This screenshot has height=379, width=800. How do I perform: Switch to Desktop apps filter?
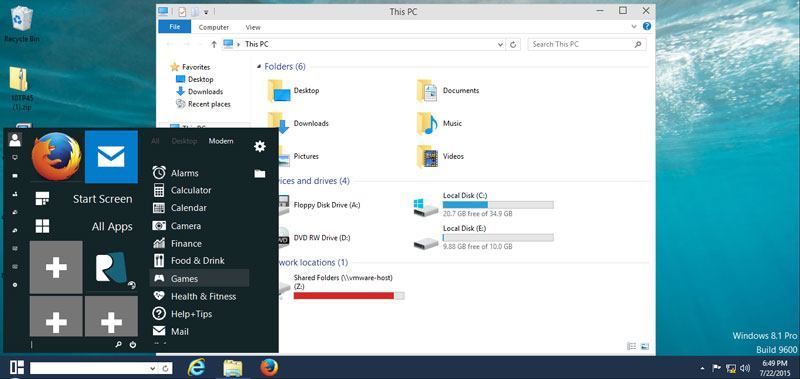184,141
